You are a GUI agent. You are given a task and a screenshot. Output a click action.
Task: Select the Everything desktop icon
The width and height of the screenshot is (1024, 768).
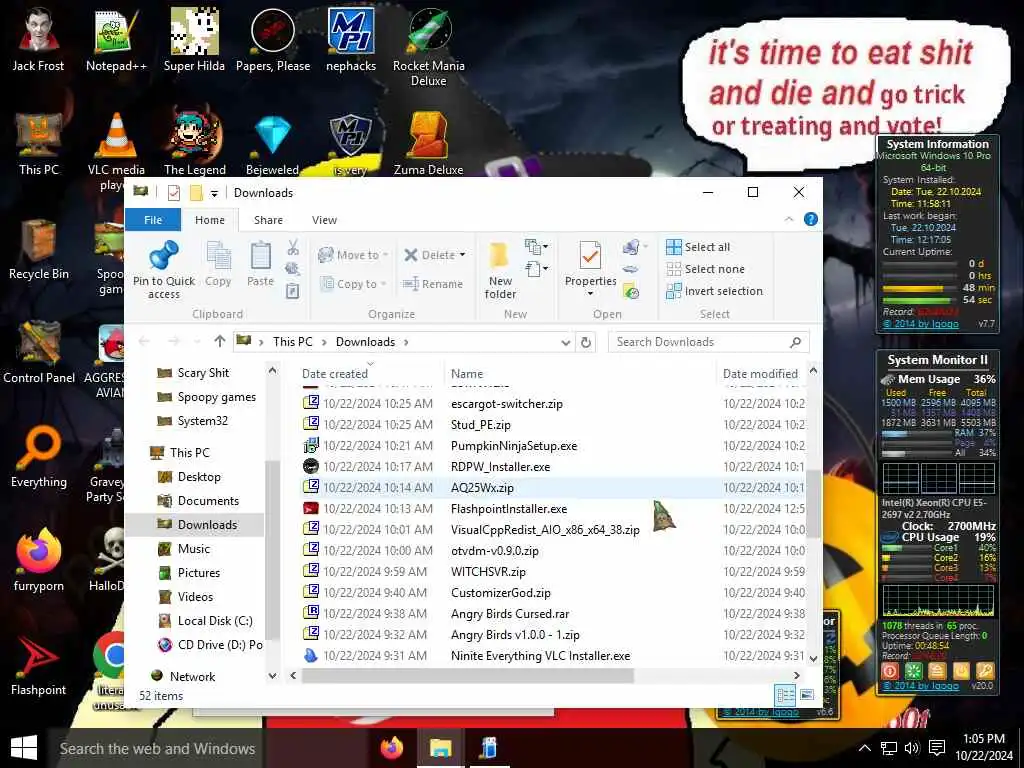click(x=39, y=457)
